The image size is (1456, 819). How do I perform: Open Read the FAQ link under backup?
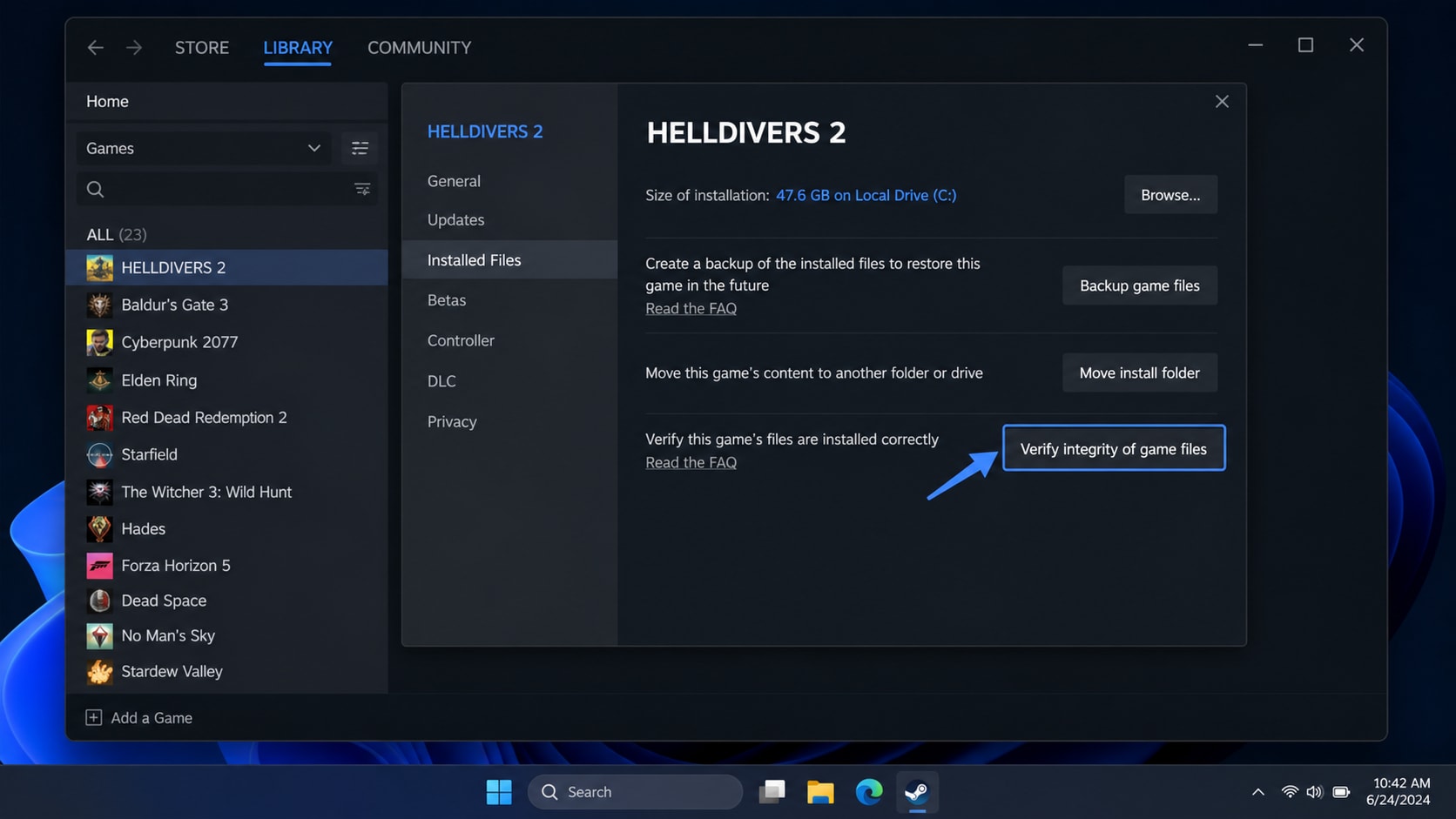(691, 308)
